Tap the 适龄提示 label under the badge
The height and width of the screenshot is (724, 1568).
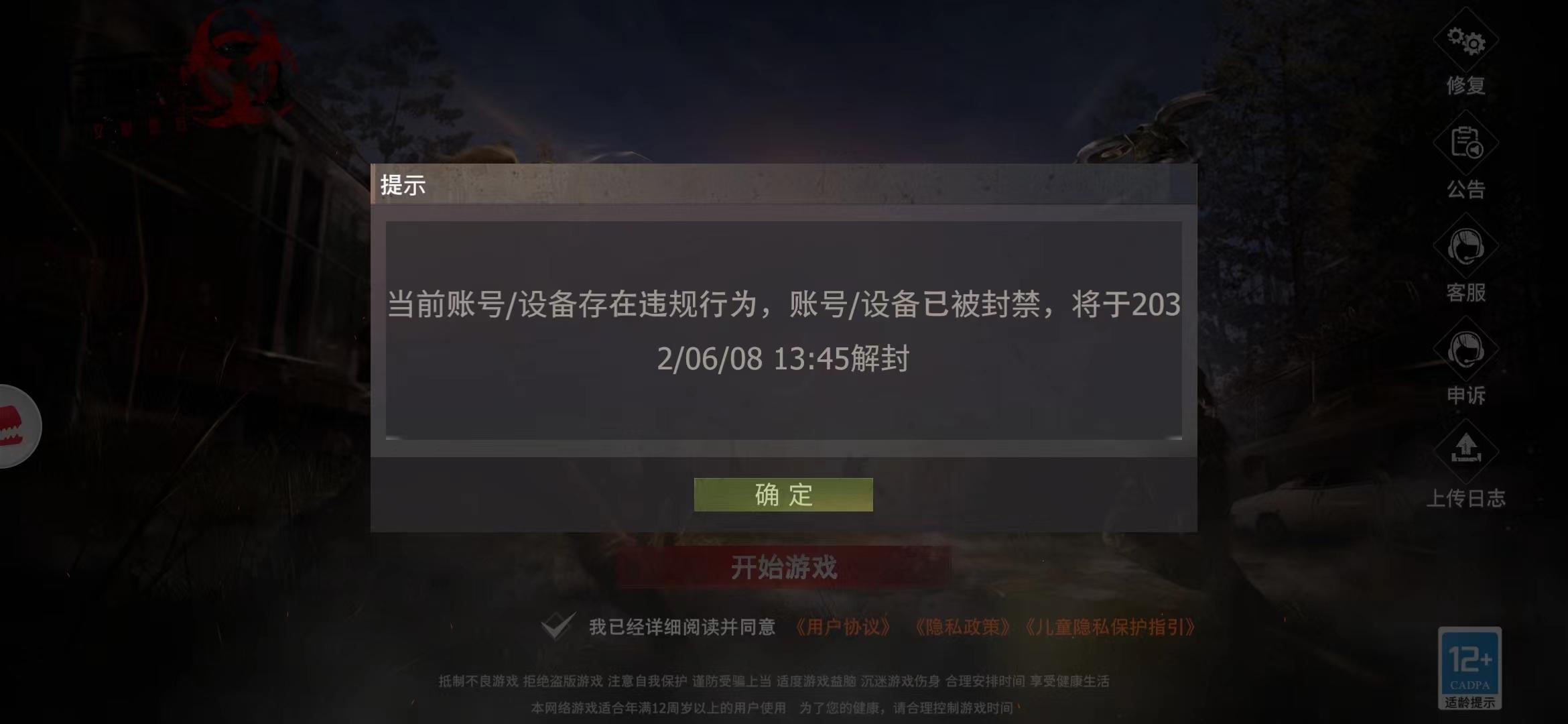[1469, 703]
